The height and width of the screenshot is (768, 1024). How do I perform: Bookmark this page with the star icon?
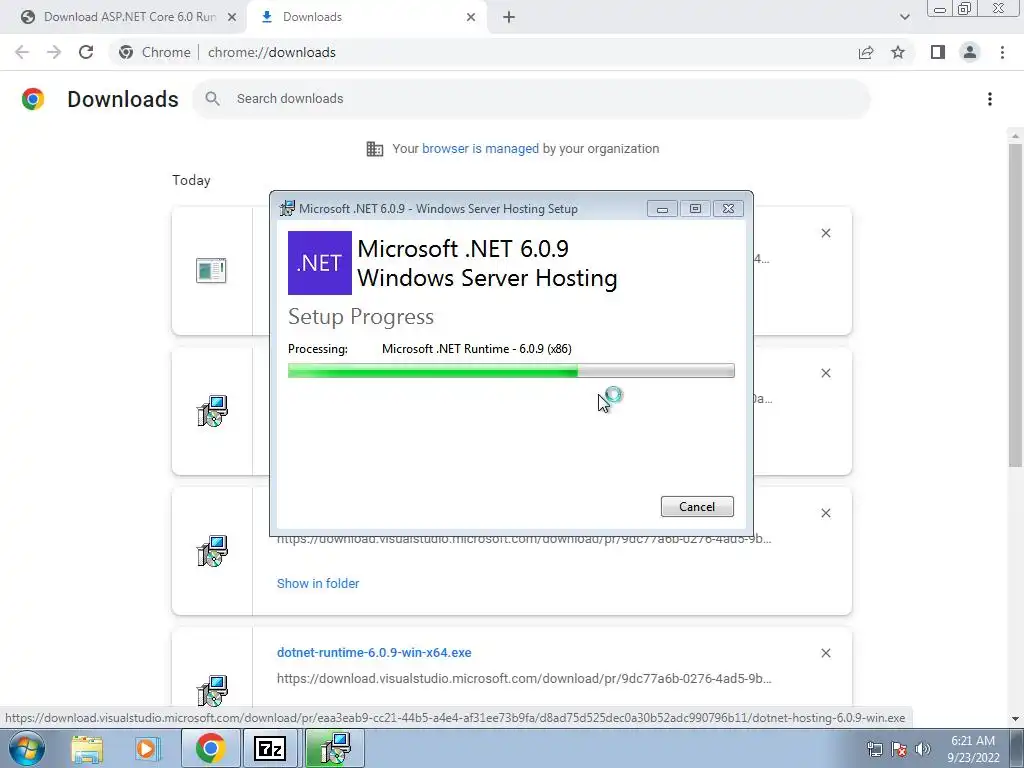(x=898, y=52)
